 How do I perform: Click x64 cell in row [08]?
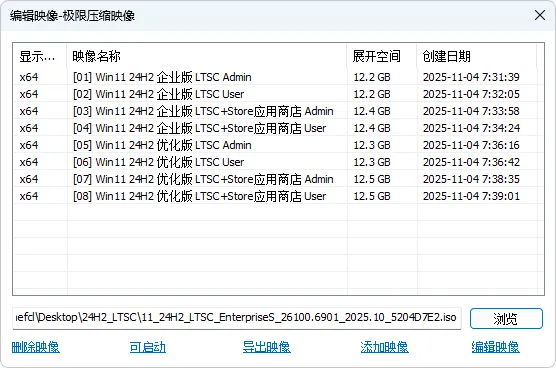29,196
